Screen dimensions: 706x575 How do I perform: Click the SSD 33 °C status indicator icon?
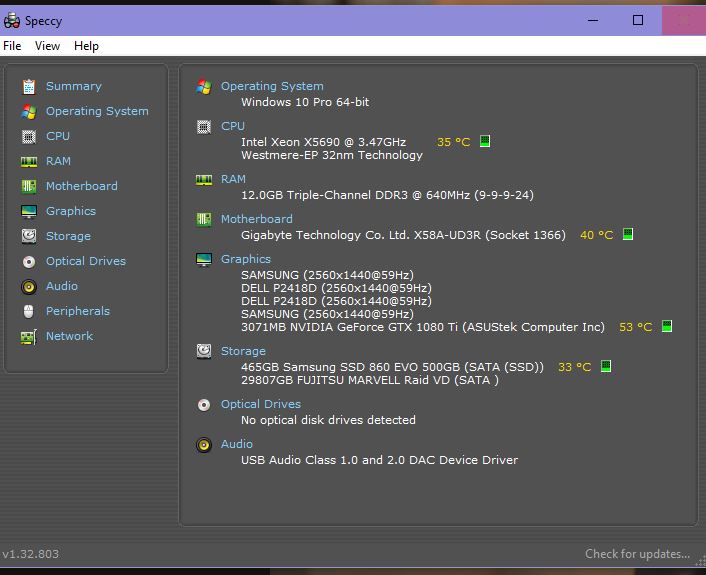click(606, 366)
